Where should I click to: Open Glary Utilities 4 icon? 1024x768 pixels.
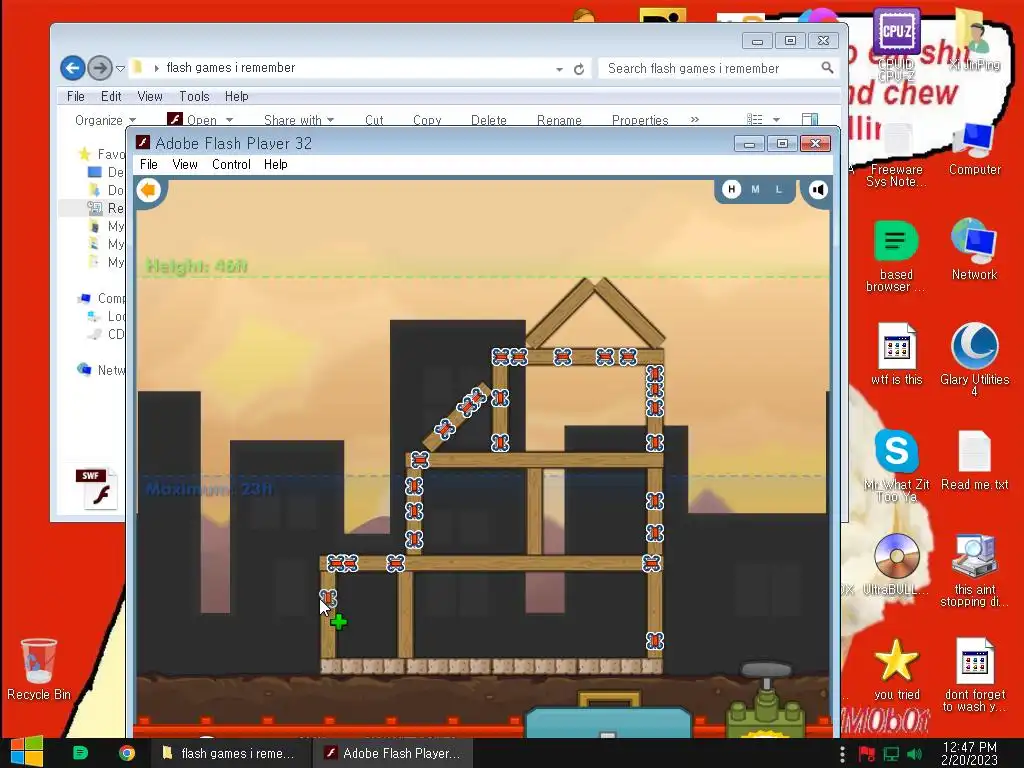[x=974, y=359]
